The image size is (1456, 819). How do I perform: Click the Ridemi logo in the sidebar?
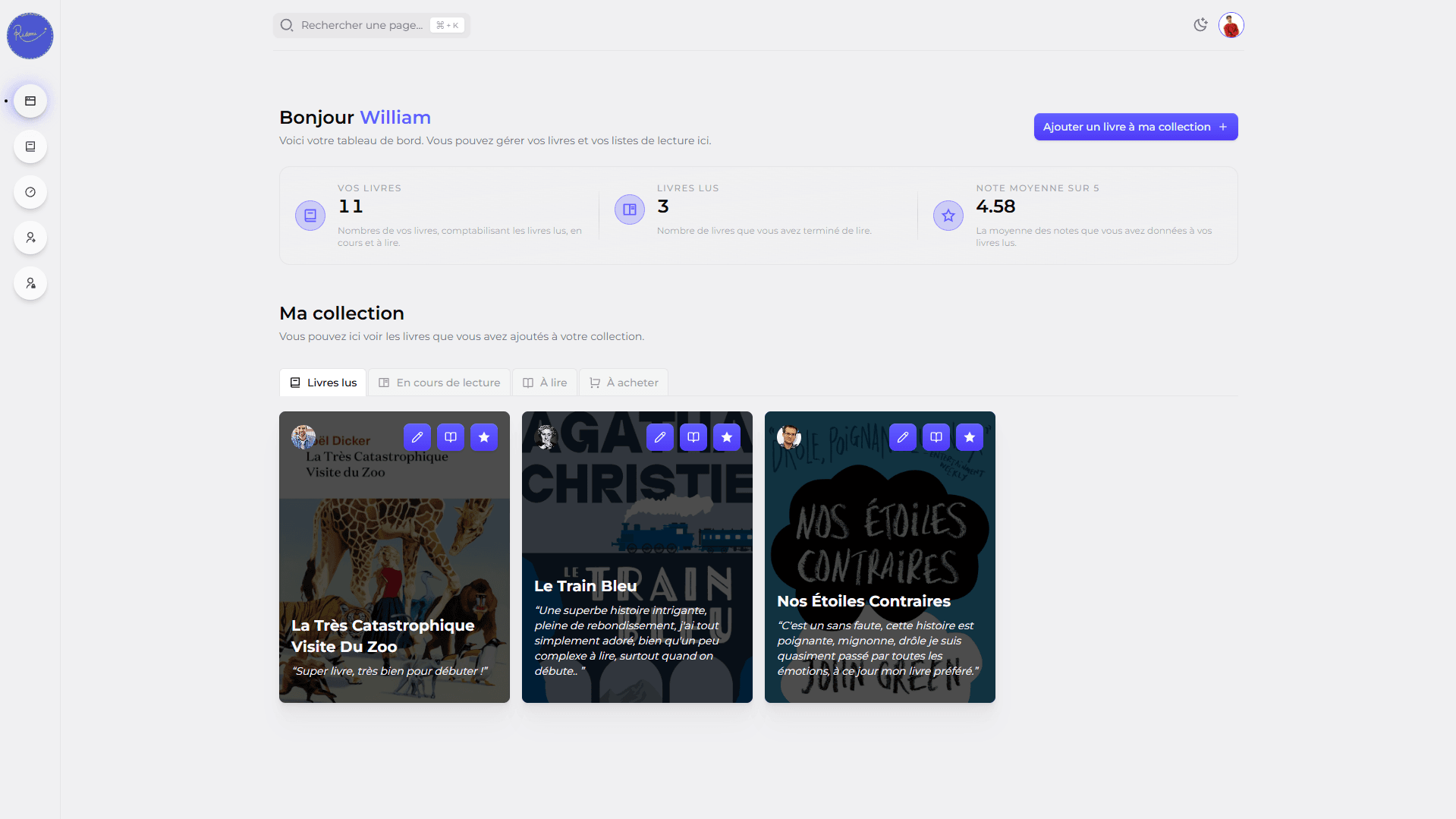[x=30, y=36]
